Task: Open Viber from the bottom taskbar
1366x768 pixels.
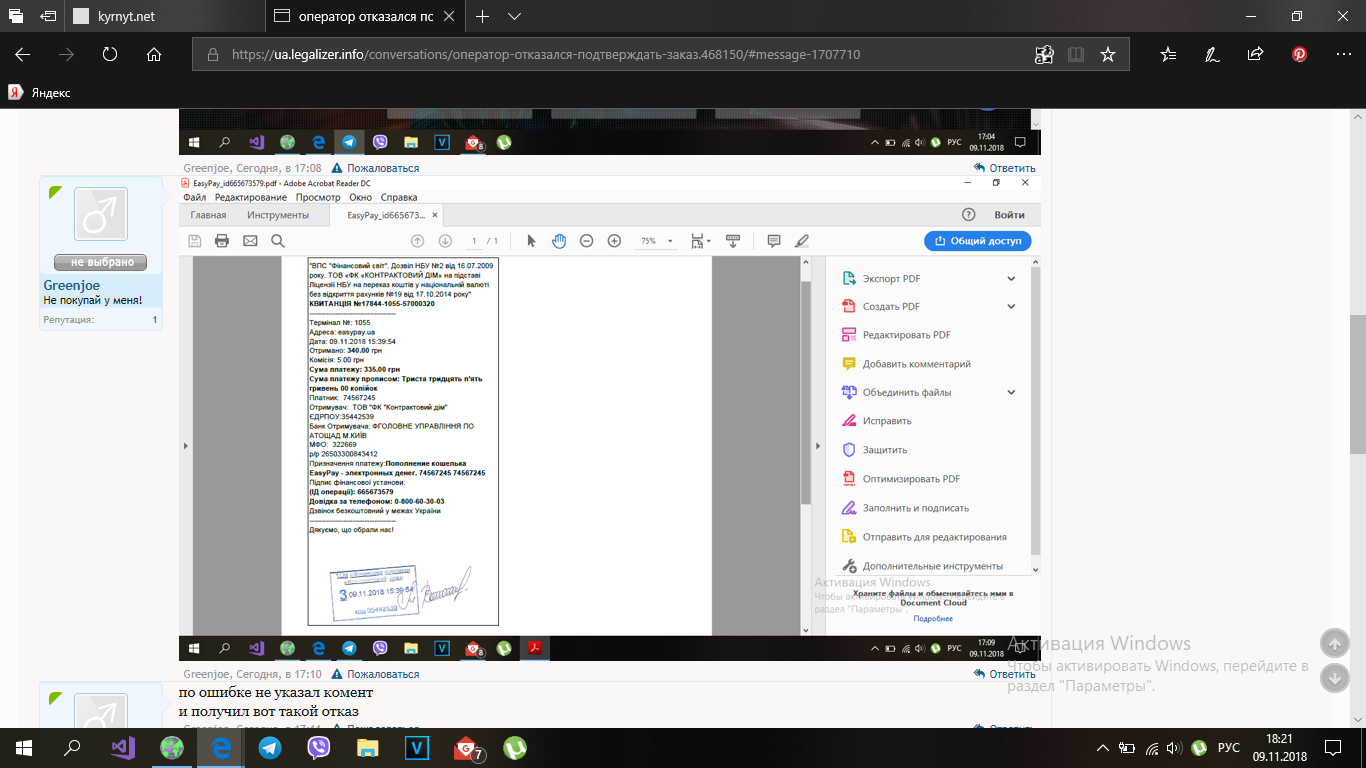Action: [319, 747]
